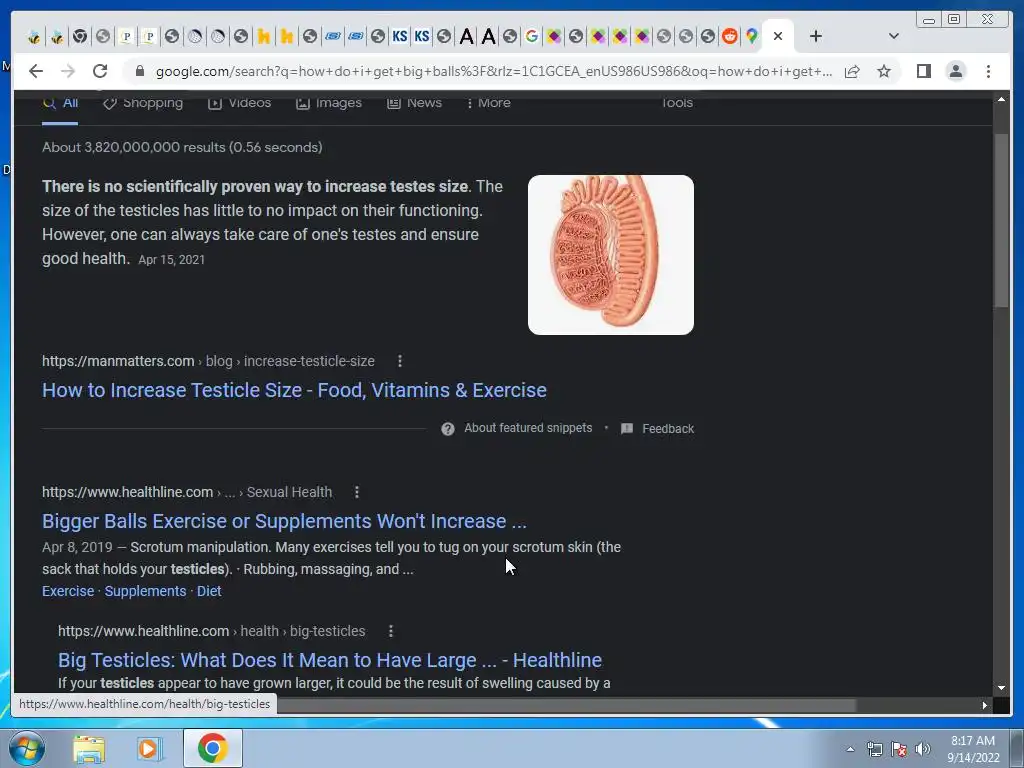Click the manmatters.com breadcrumb URL
Image resolution: width=1024 pixels, height=768 pixels.
coord(208,361)
